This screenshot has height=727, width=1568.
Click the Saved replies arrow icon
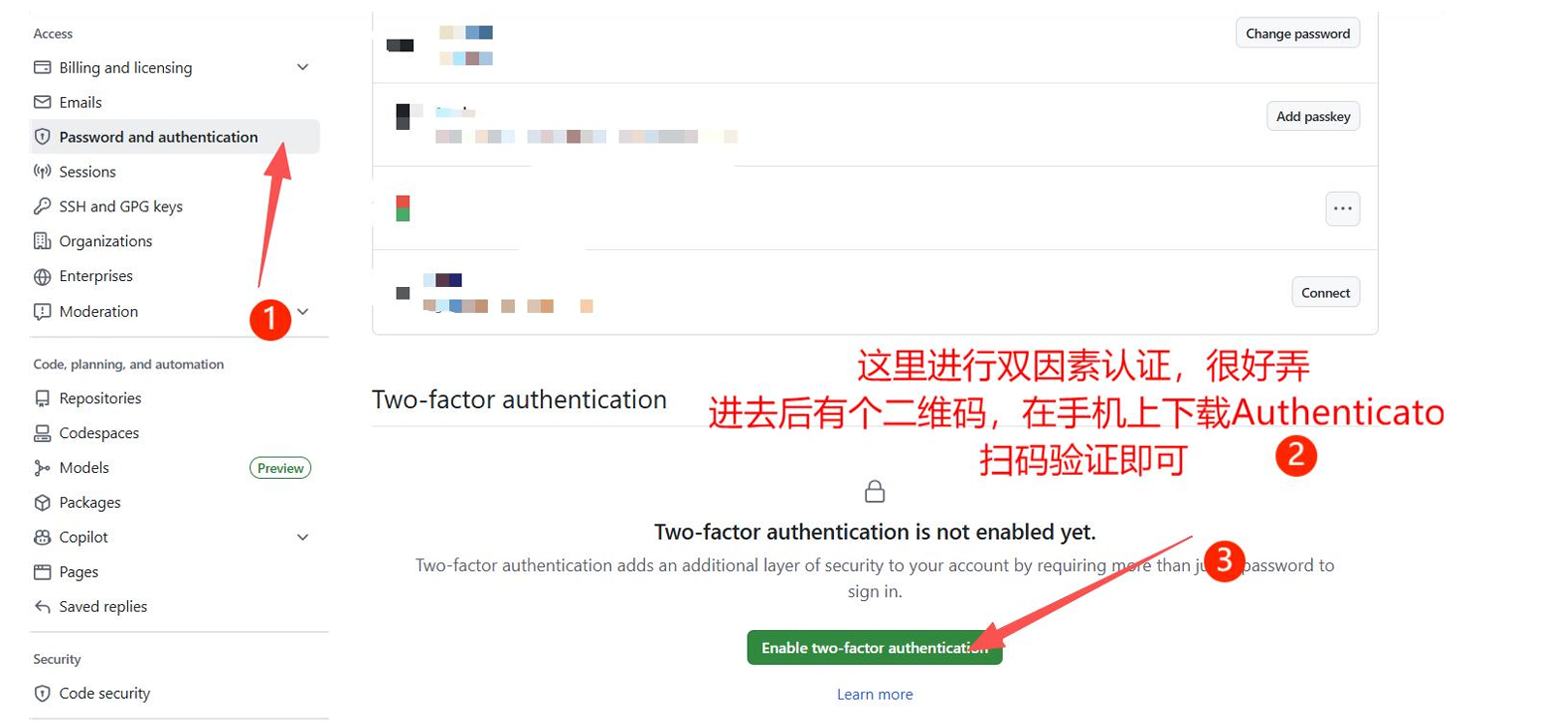(42, 607)
